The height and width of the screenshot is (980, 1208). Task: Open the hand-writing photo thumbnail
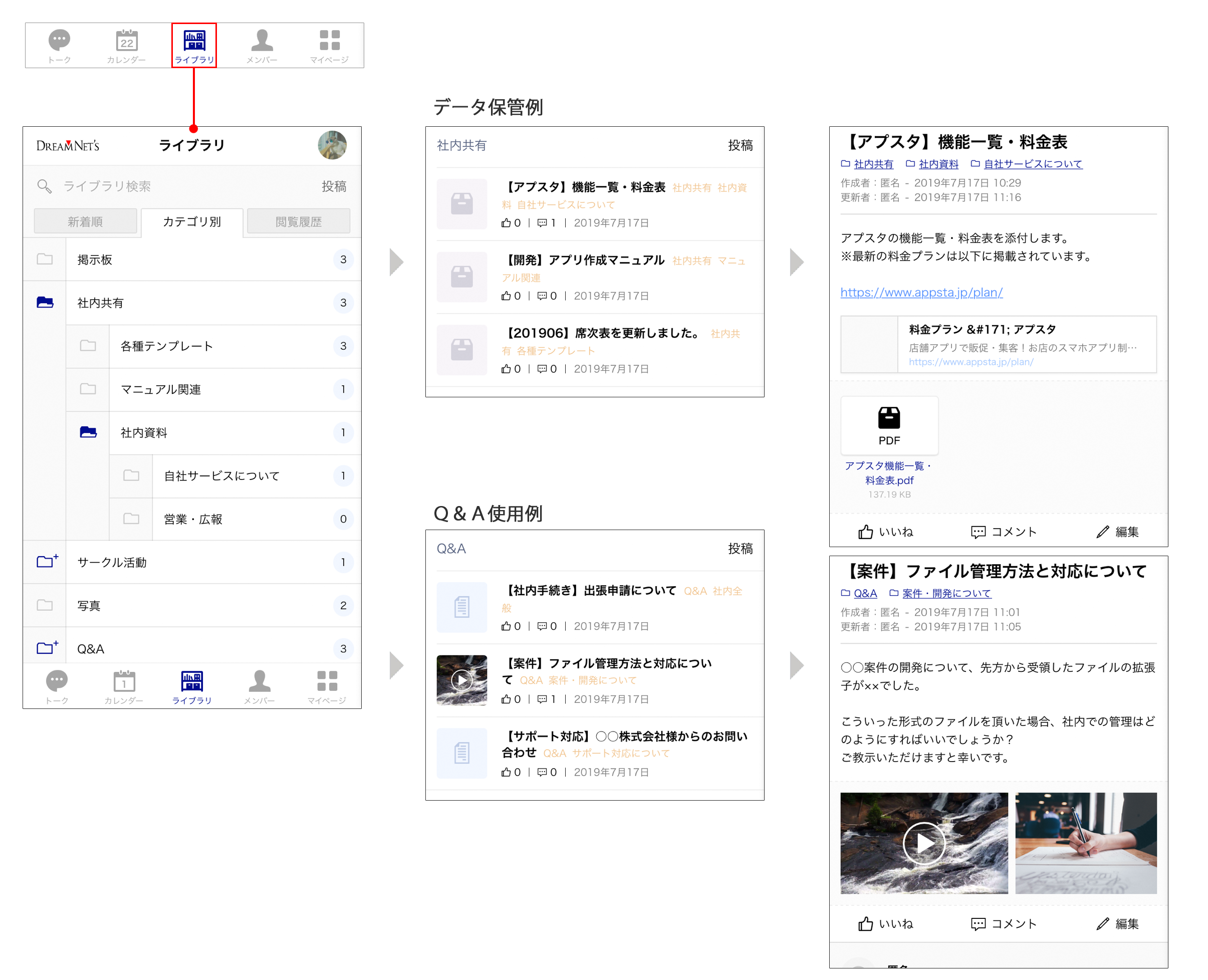coord(1086,843)
